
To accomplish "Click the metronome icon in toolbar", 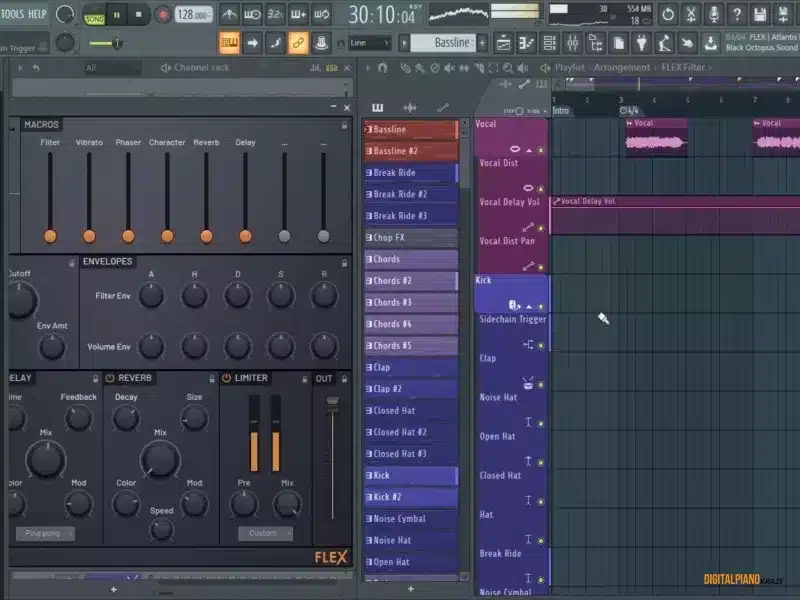I will [x=229, y=15].
